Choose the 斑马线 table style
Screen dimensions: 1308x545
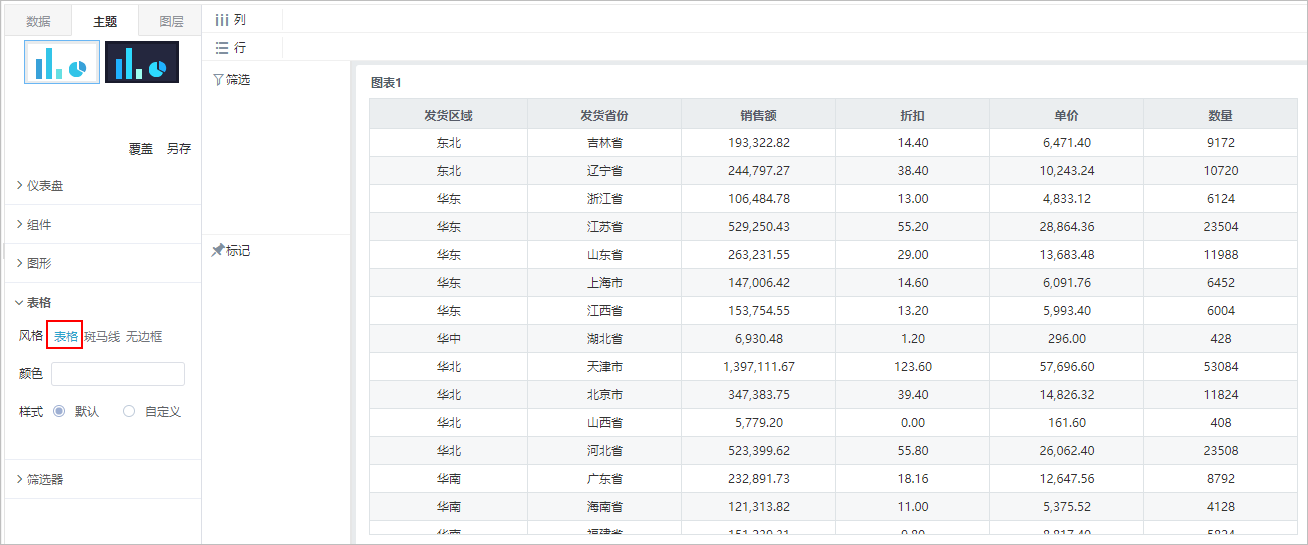(x=102, y=336)
